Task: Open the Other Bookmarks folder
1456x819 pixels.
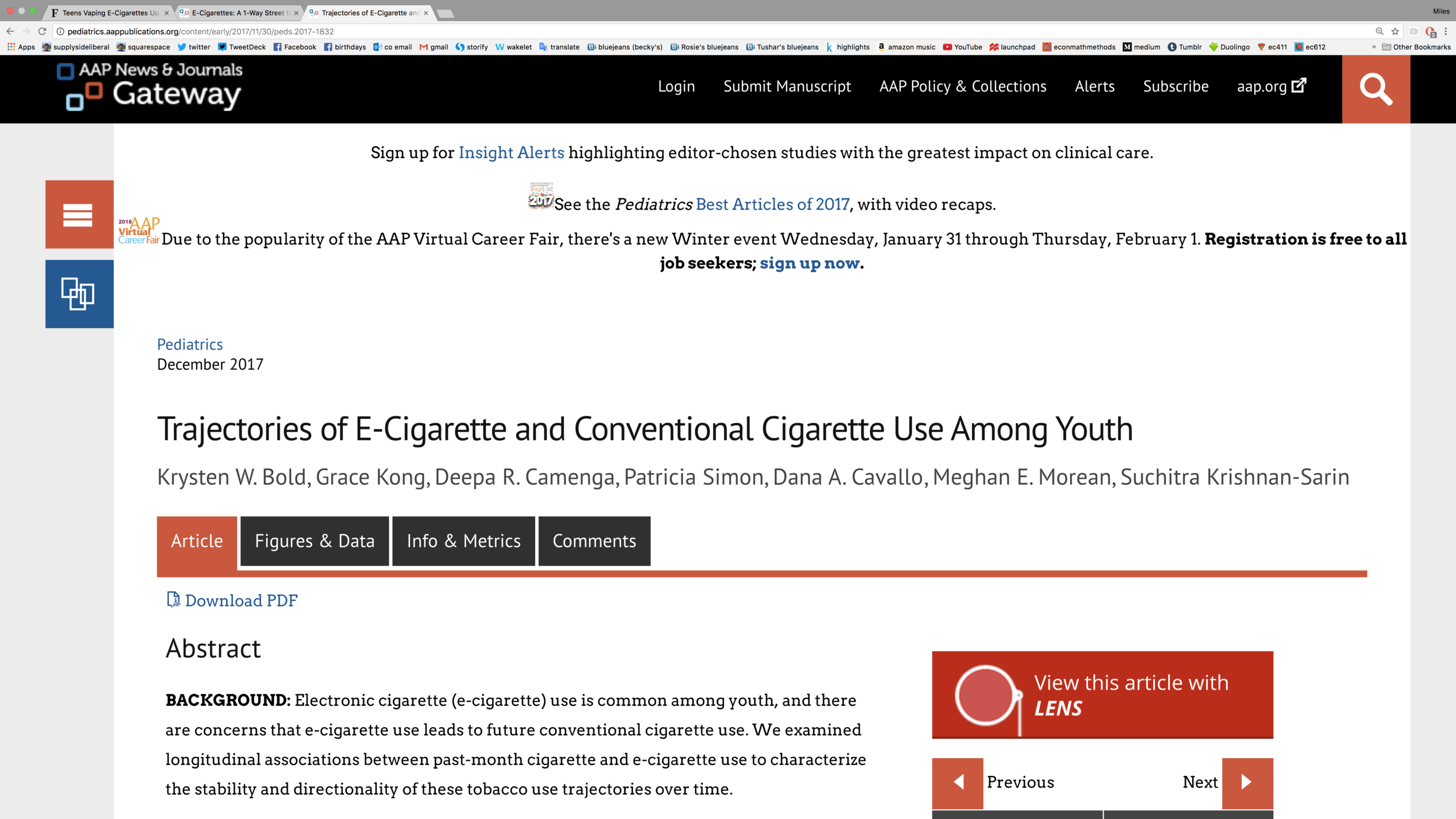Action: (1416, 47)
